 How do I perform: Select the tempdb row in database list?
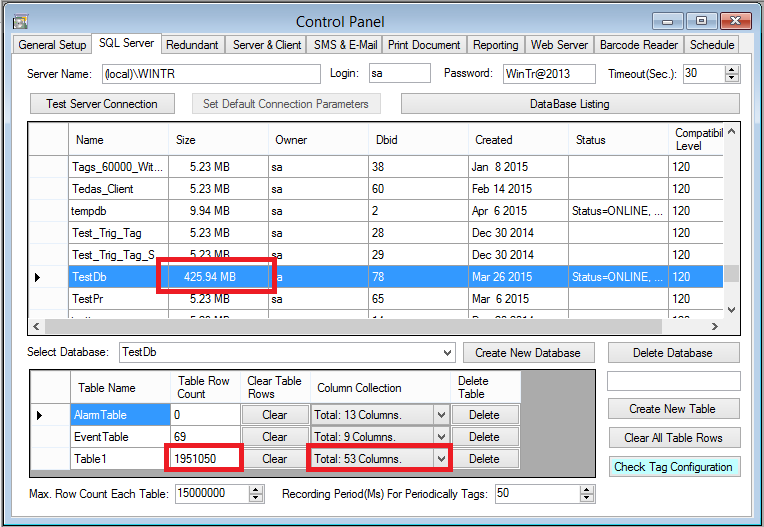(117, 211)
